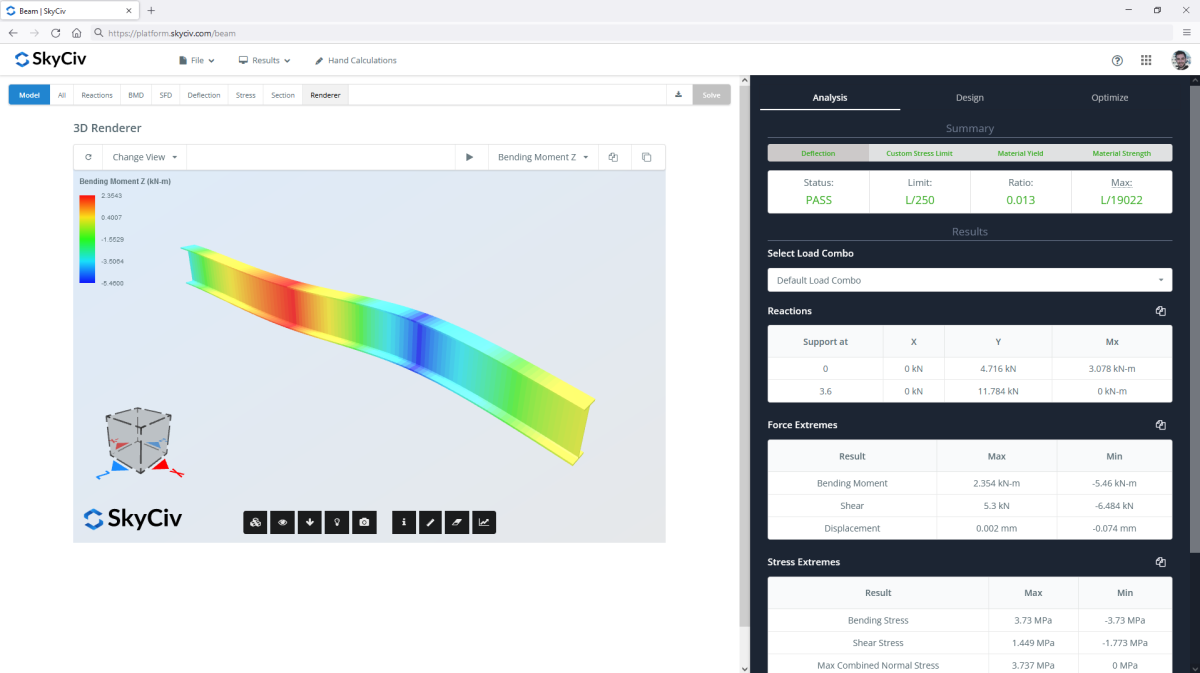The width and height of the screenshot is (1200, 673).
Task: Select the eraser tool in renderer toolbar
Action: click(x=457, y=522)
